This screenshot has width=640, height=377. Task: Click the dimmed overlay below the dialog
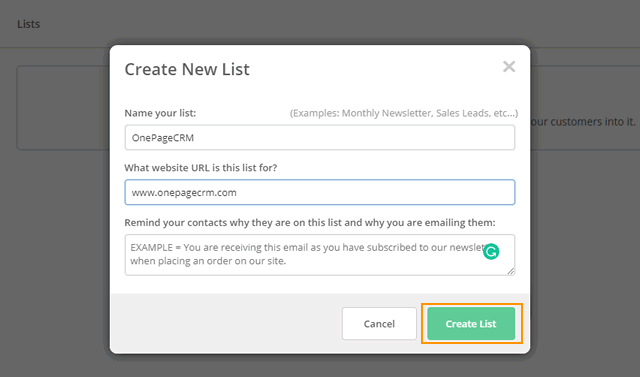tap(320, 366)
